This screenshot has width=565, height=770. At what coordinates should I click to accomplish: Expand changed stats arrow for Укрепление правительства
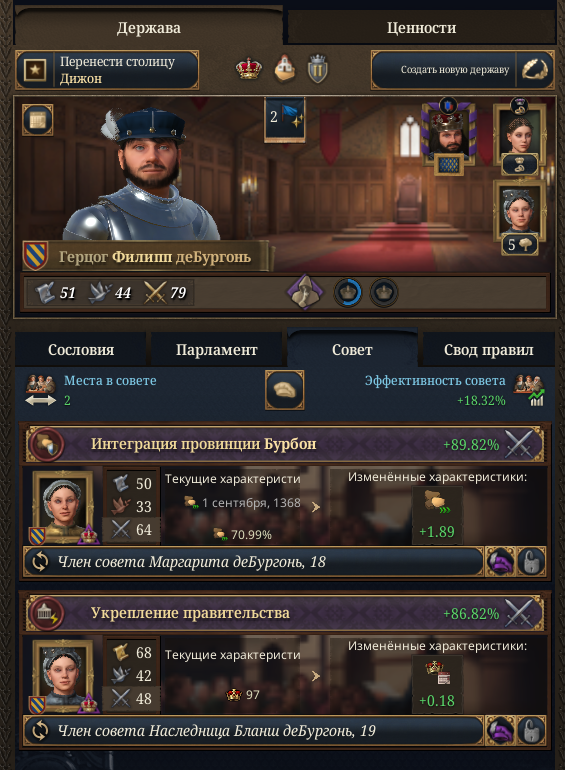click(x=316, y=676)
